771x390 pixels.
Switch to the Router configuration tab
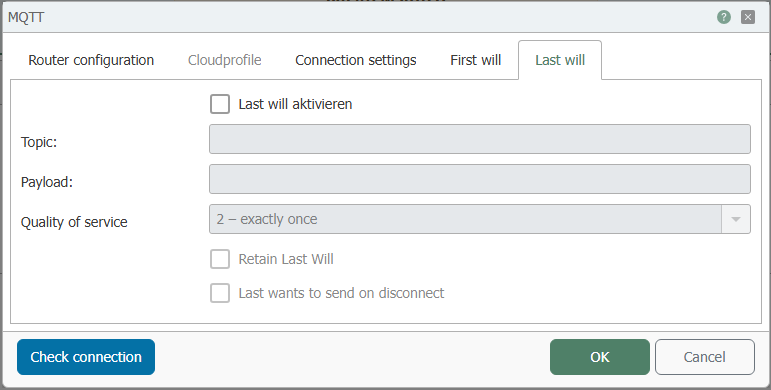pos(91,60)
